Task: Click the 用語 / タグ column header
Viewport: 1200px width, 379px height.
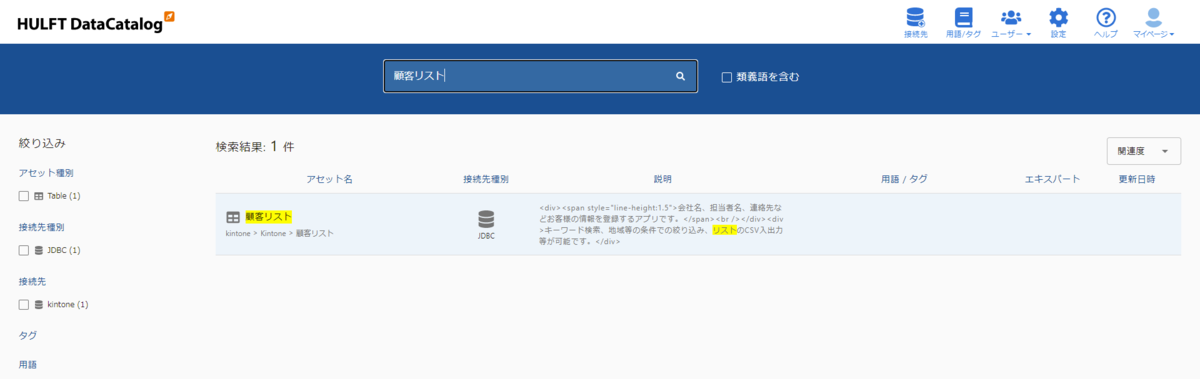Action: point(904,179)
